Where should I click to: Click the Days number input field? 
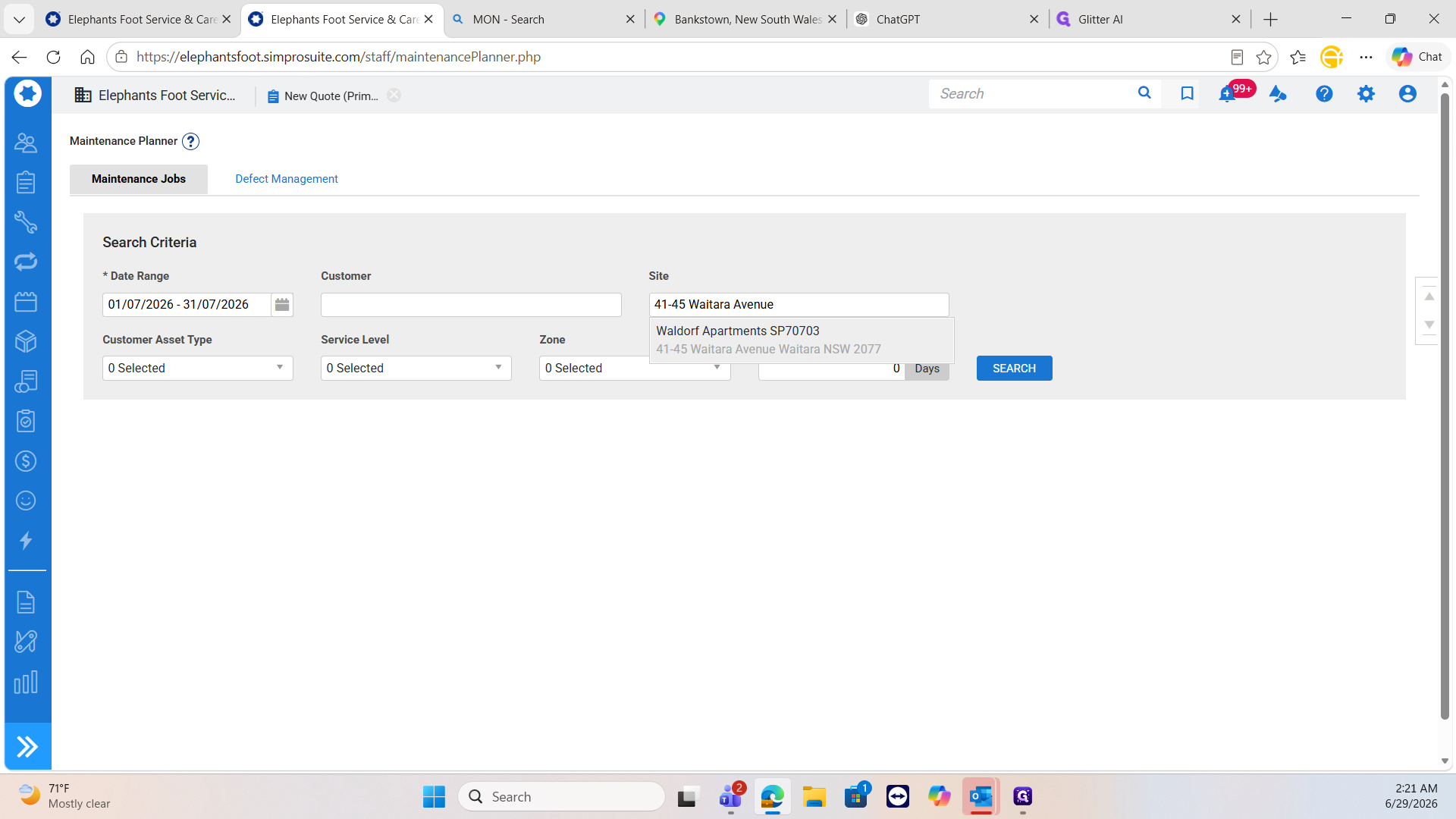[831, 369]
